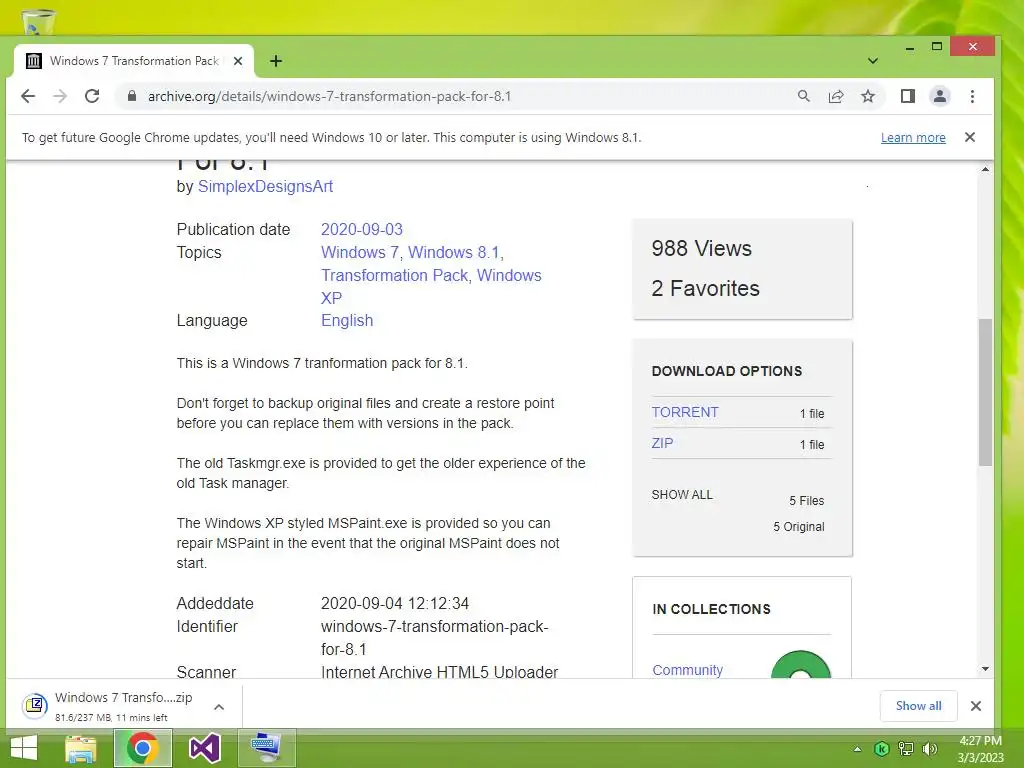Open the 2020-09-03 publication date link
The image size is (1024, 768).
[362, 229]
